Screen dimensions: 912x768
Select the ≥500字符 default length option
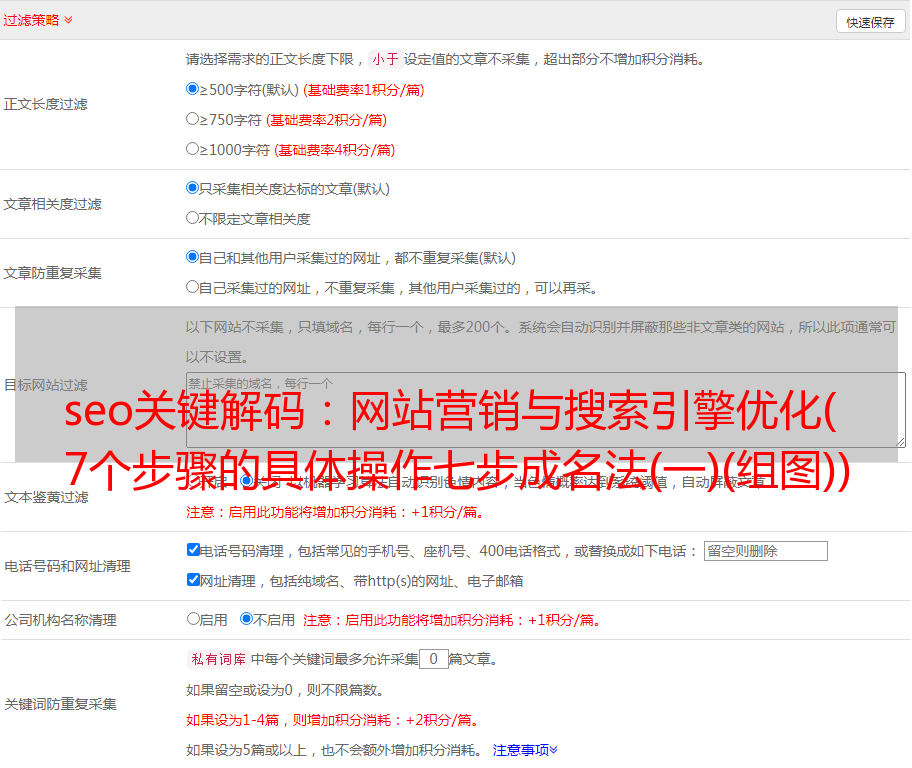tap(192, 88)
